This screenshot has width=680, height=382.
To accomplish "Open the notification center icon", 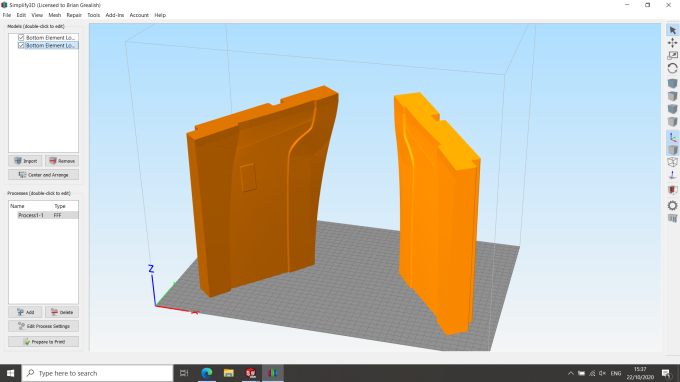I will [x=667, y=373].
